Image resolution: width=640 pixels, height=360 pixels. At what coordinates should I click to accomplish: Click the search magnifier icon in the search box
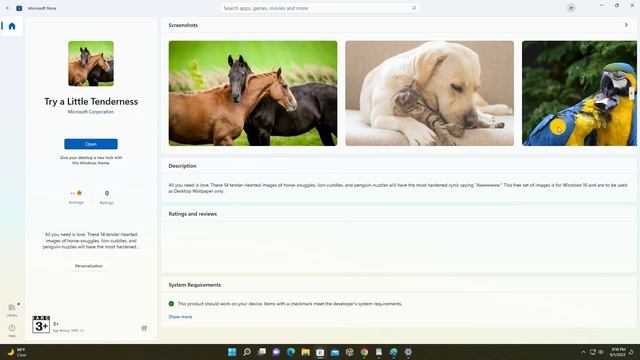coord(413,8)
